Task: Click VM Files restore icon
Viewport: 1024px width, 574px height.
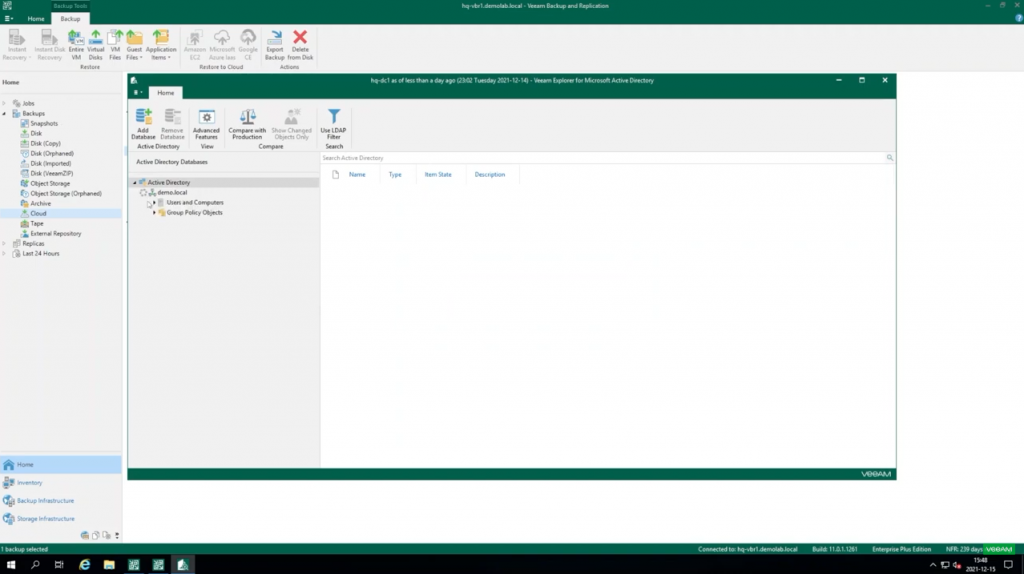Action: (x=115, y=45)
